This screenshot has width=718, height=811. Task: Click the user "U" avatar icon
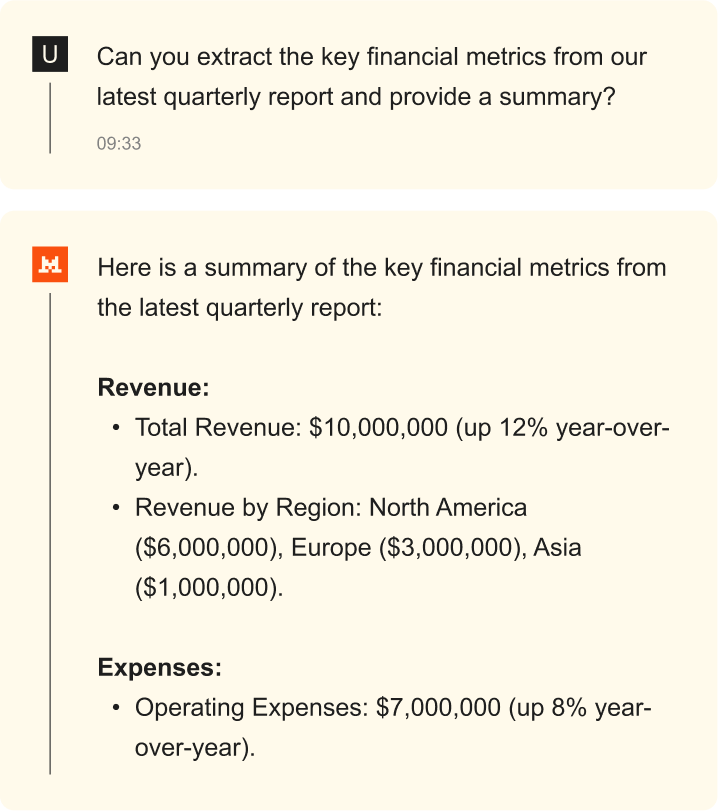[50, 55]
